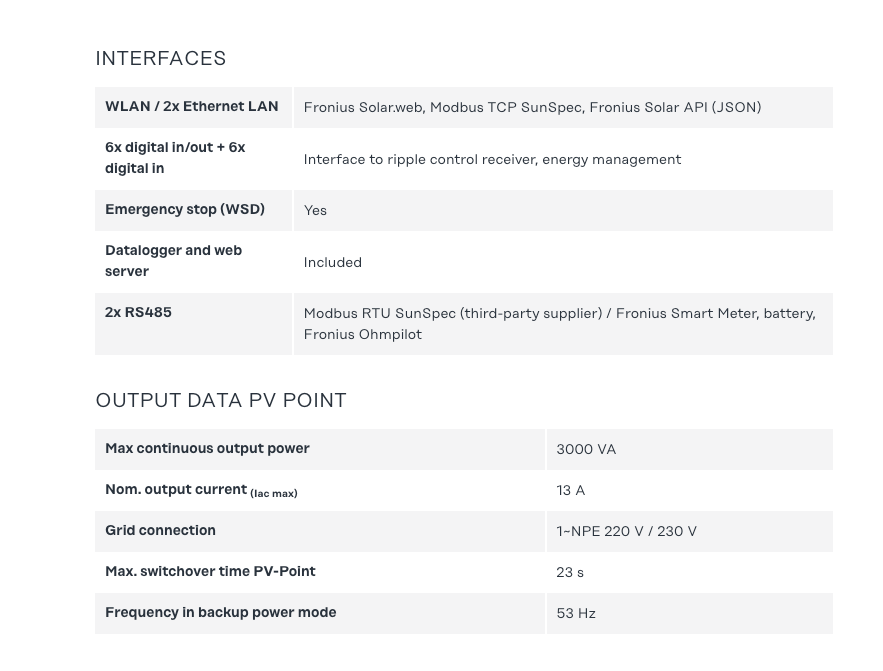This screenshot has height=671, width=883.
Task: Click the 13 A value
Action: tap(571, 490)
